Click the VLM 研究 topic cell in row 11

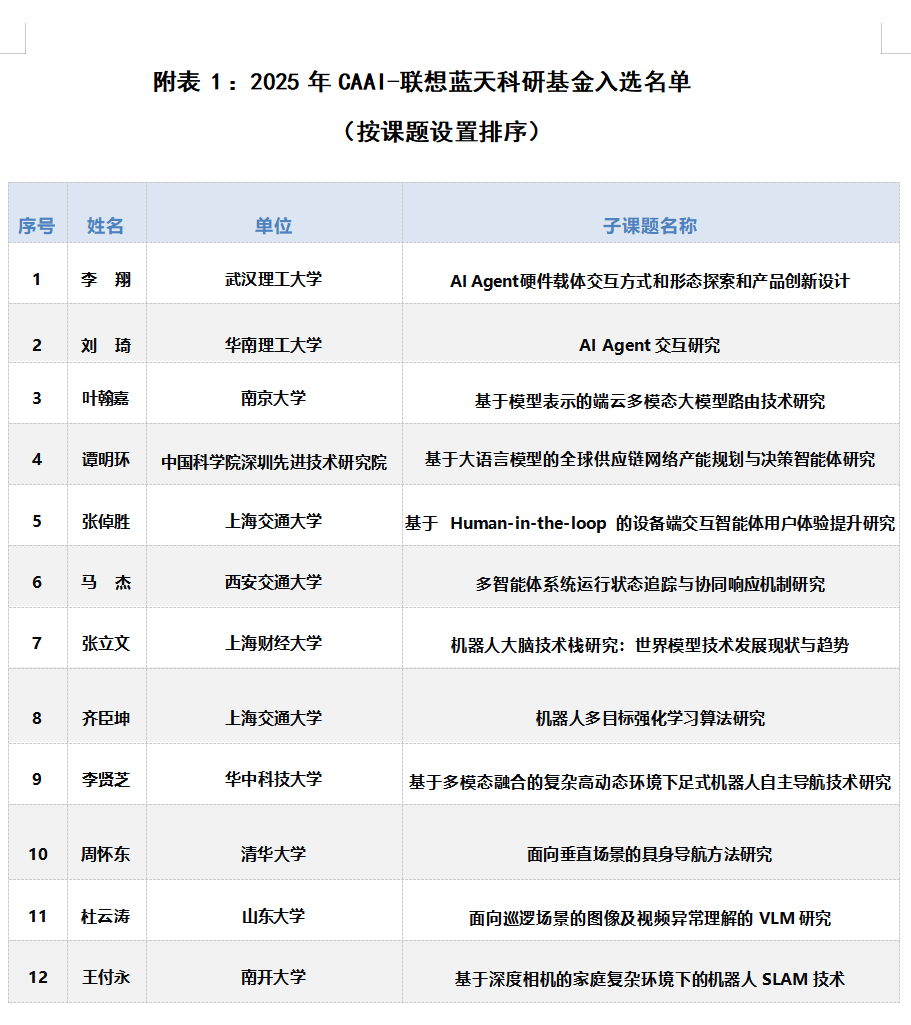pyautogui.click(x=649, y=918)
